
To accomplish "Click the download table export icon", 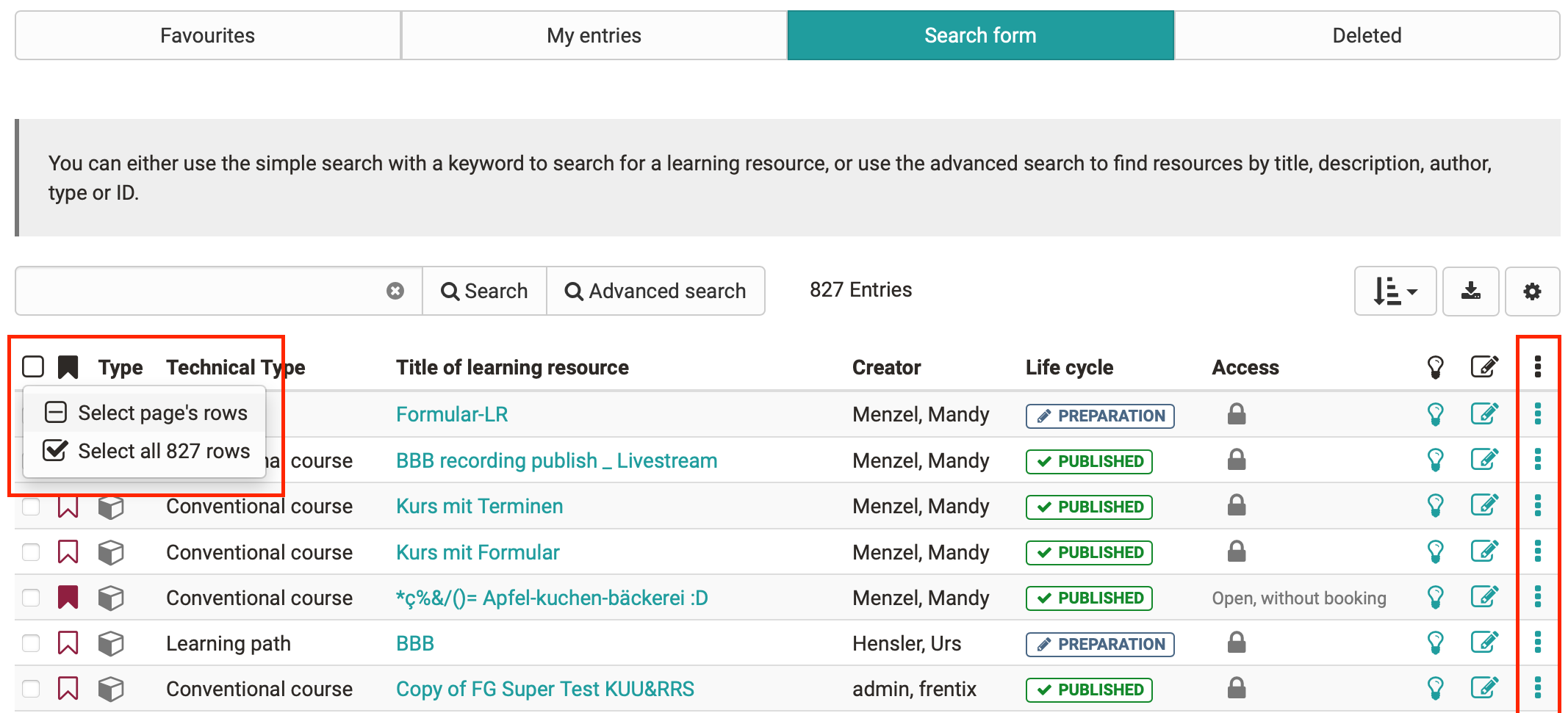I will pos(1470,292).
